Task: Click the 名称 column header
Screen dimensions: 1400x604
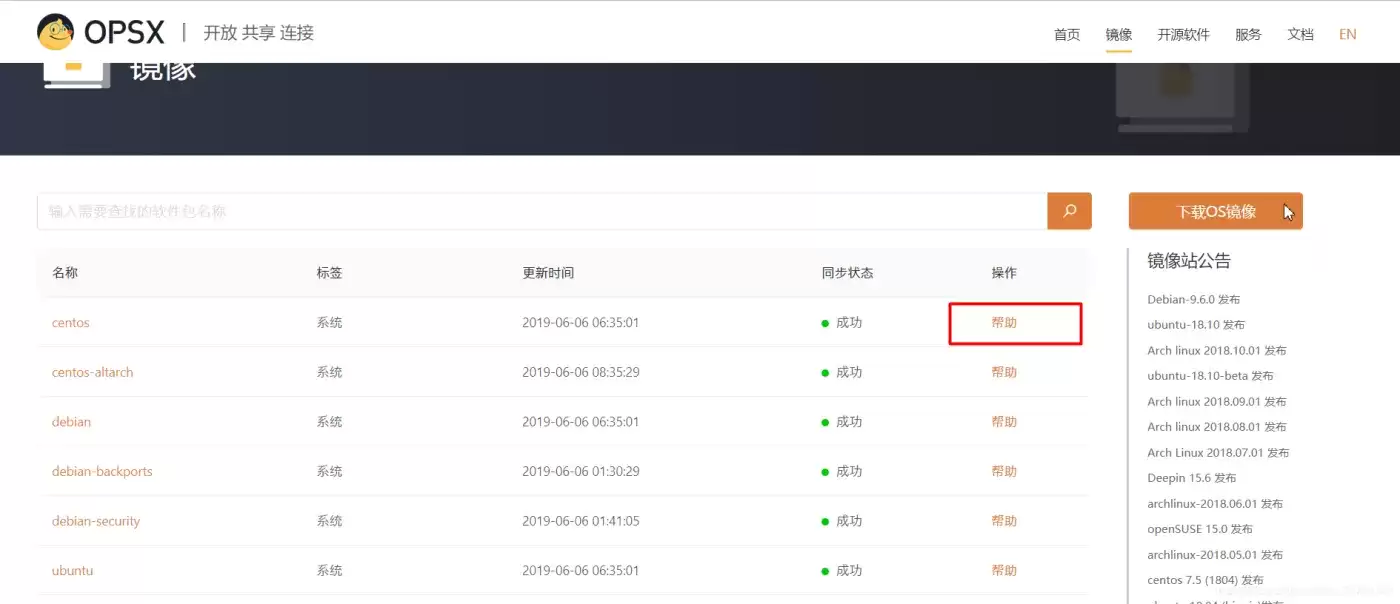Action: point(65,273)
